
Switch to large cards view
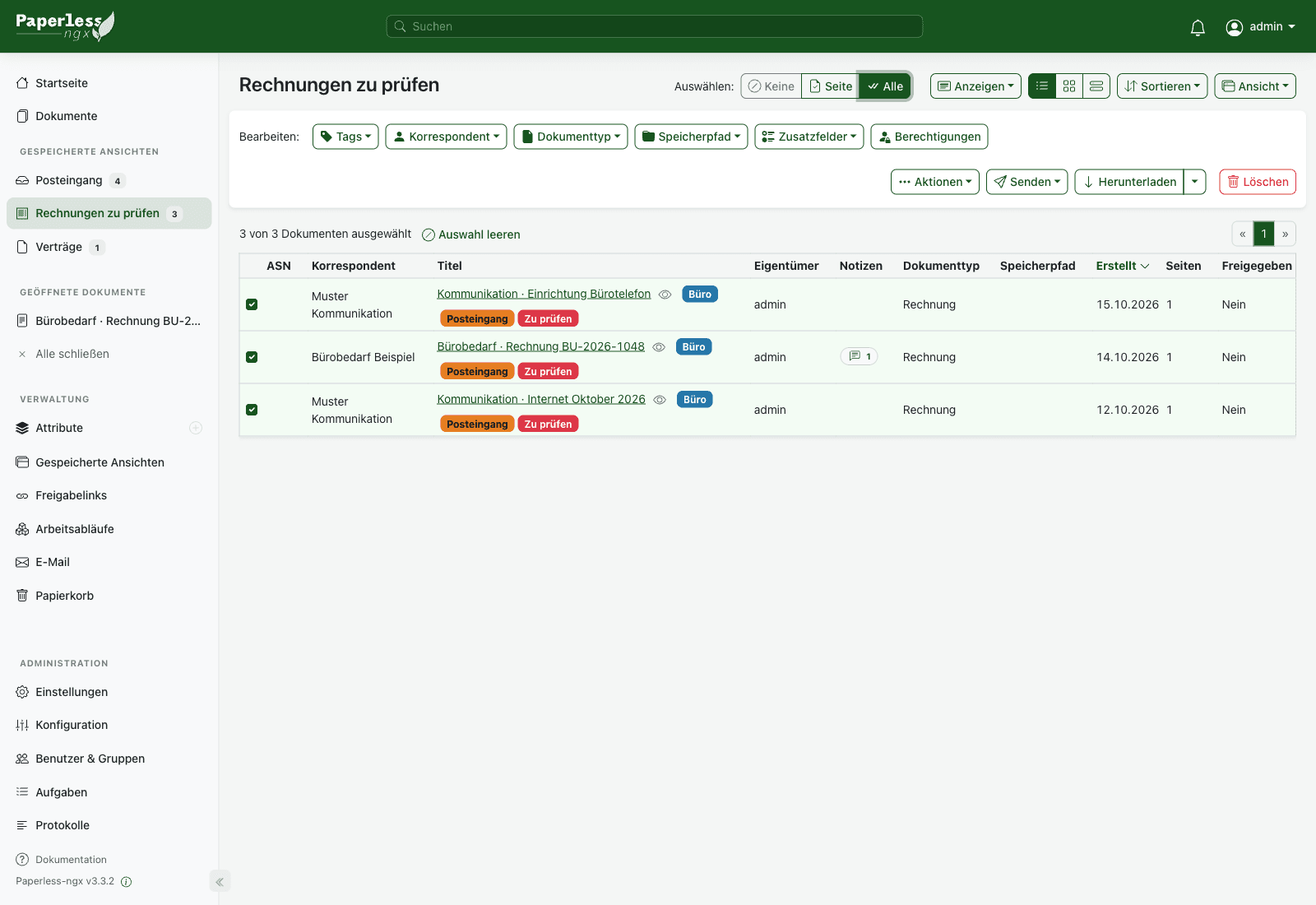[x=1096, y=86]
